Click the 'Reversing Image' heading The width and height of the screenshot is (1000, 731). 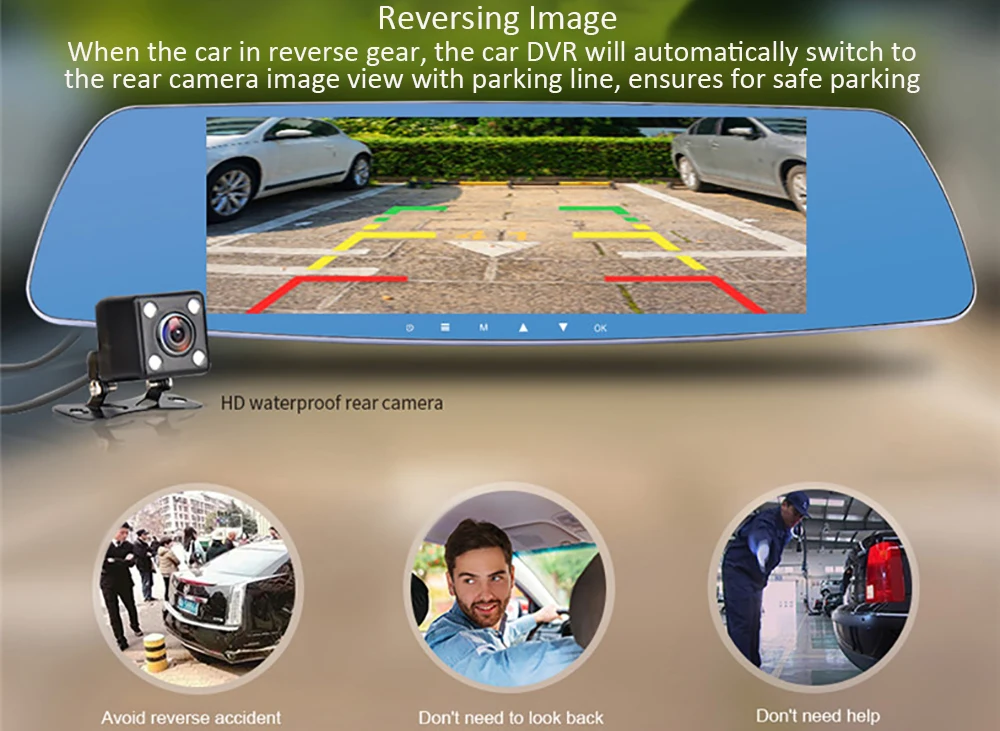[497, 18]
